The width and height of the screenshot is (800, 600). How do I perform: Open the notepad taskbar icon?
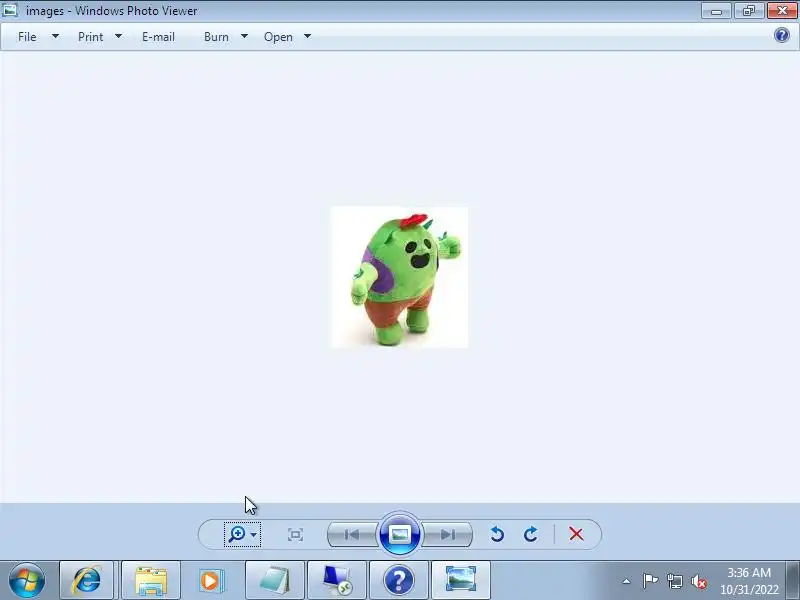pos(275,580)
